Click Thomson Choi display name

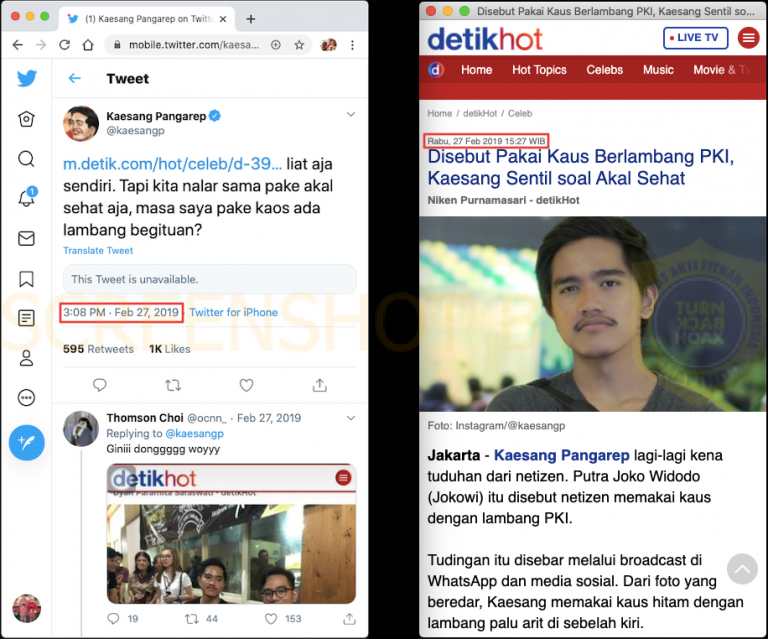tap(145, 418)
